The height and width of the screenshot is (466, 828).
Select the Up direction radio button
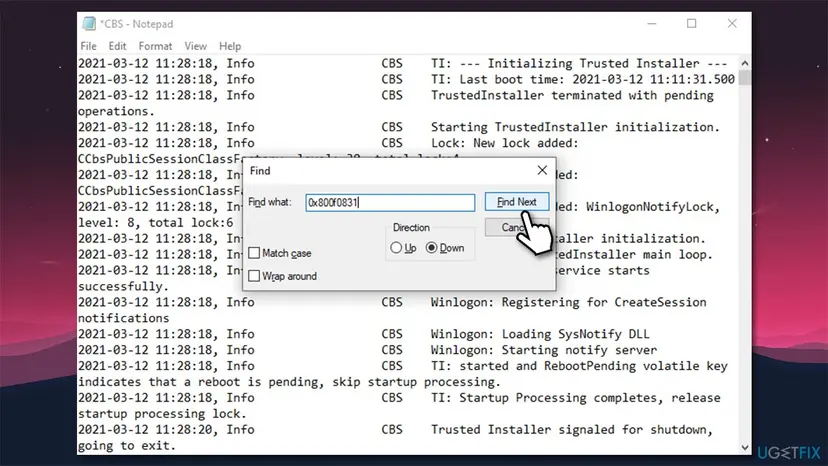coord(396,247)
